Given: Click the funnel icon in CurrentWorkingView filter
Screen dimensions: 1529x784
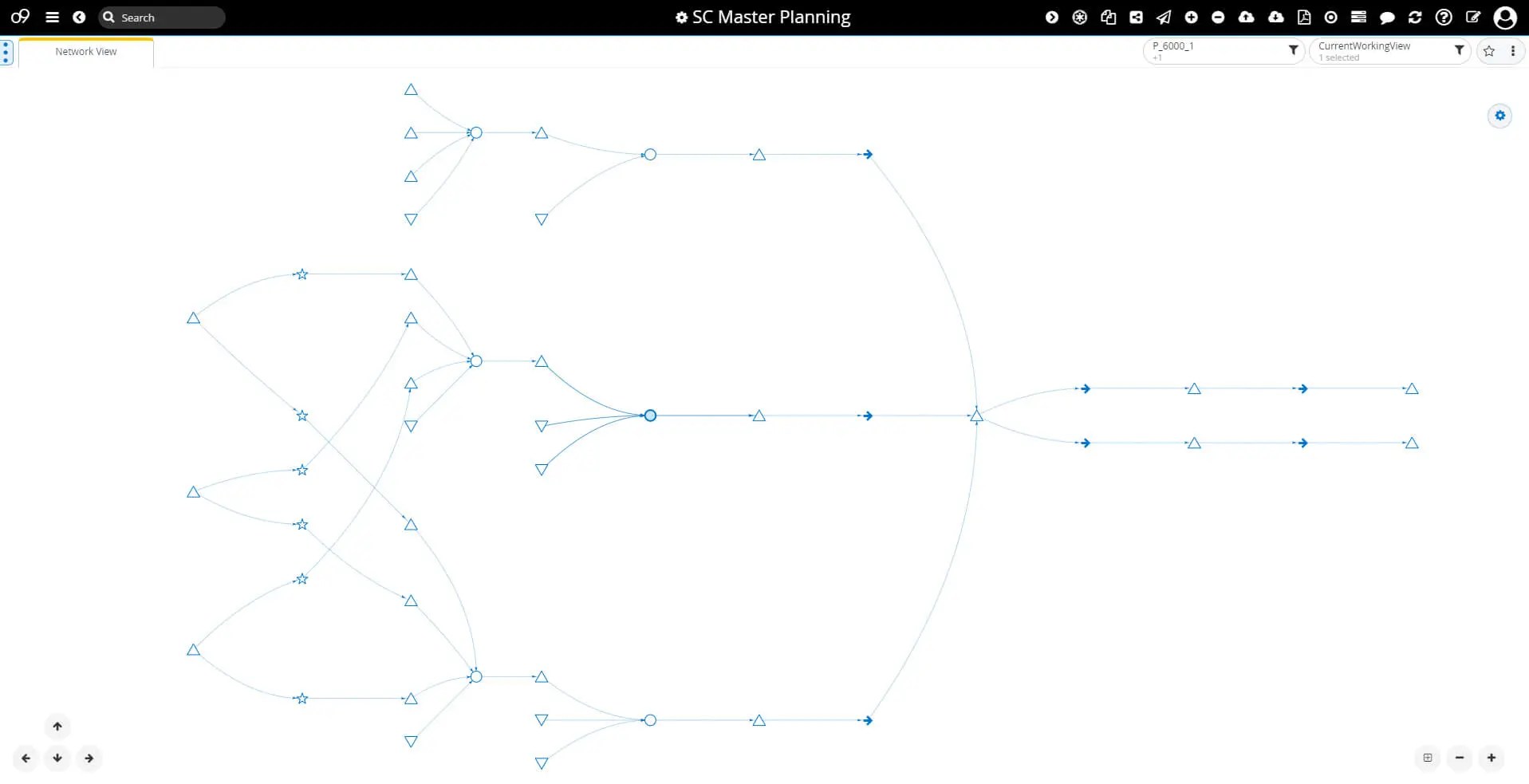Looking at the screenshot, I should [x=1459, y=50].
